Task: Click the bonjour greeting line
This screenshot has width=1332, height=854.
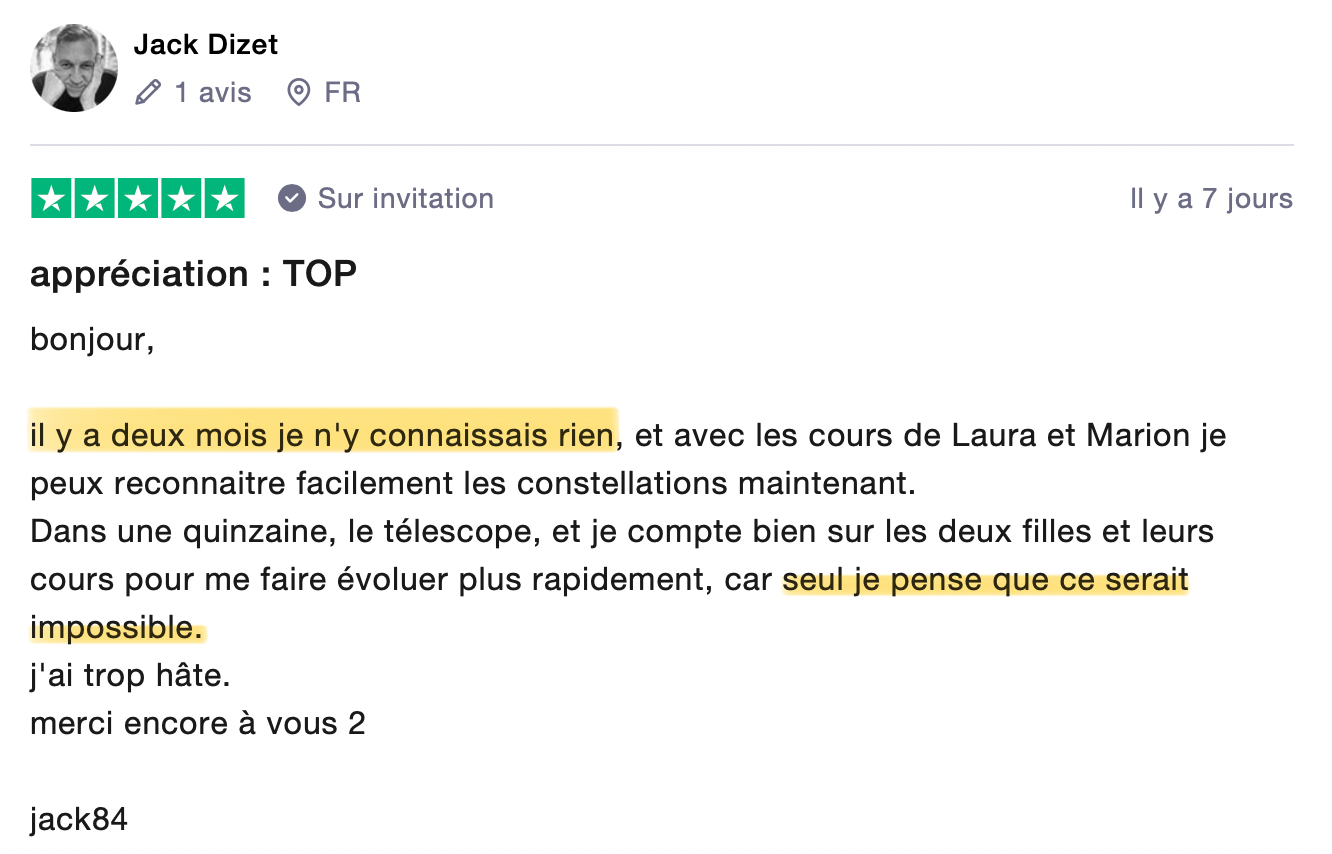Action: [92, 340]
